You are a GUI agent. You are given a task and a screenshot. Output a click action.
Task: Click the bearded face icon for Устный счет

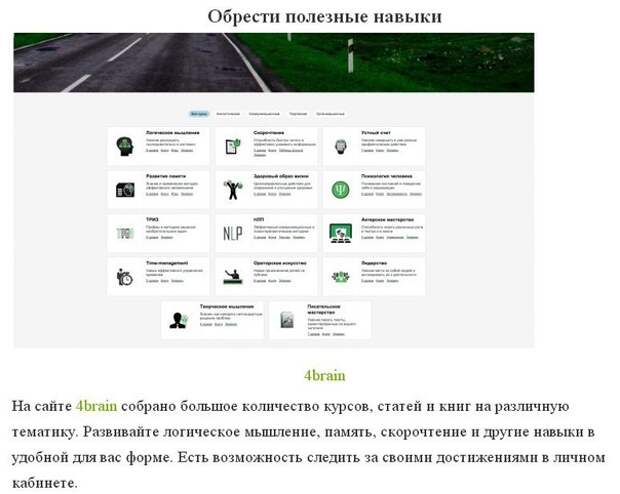(x=340, y=147)
